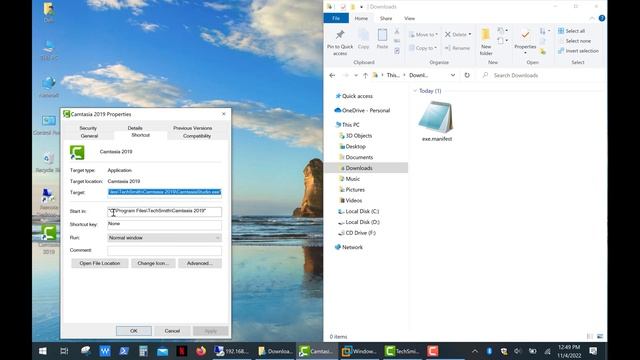Collapse the Today (1) group
The width and height of the screenshot is (640, 360).
[x=415, y=91]
